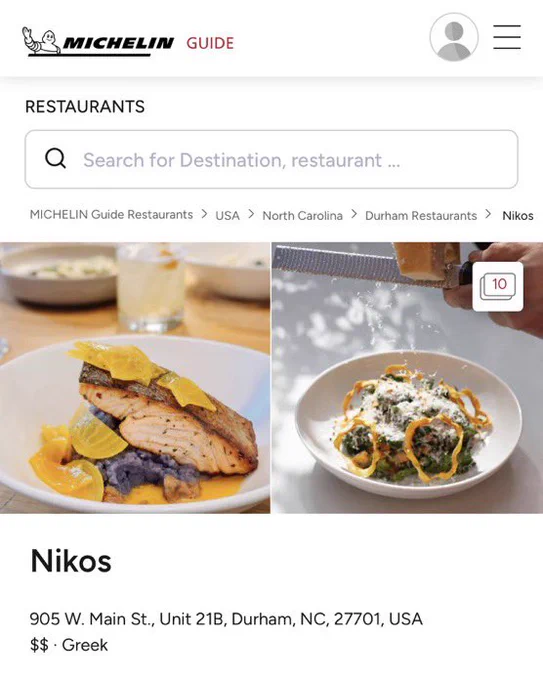
Task: Select the USA breadcrumb link
Action: (x=227, y=216)
